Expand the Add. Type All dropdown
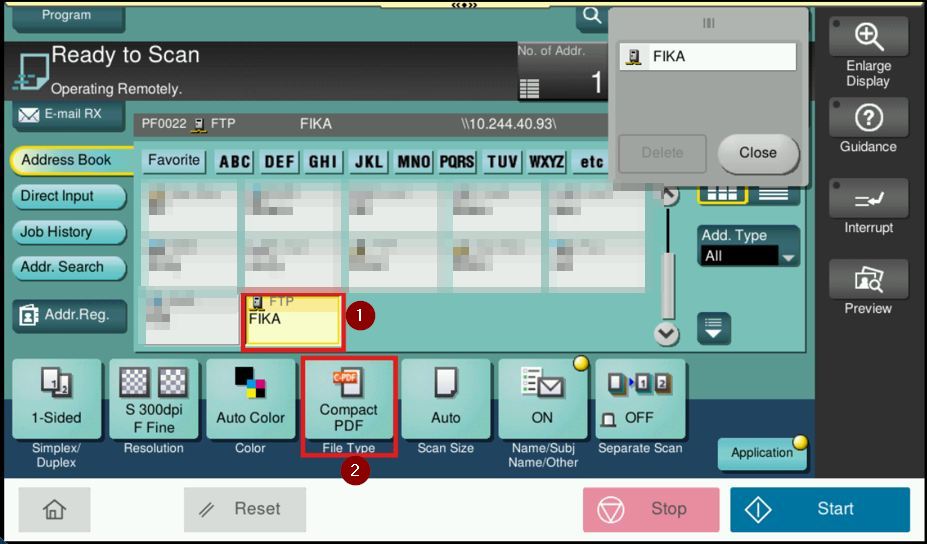The height and width of the screenshot is (544, 927). [750, 256]
